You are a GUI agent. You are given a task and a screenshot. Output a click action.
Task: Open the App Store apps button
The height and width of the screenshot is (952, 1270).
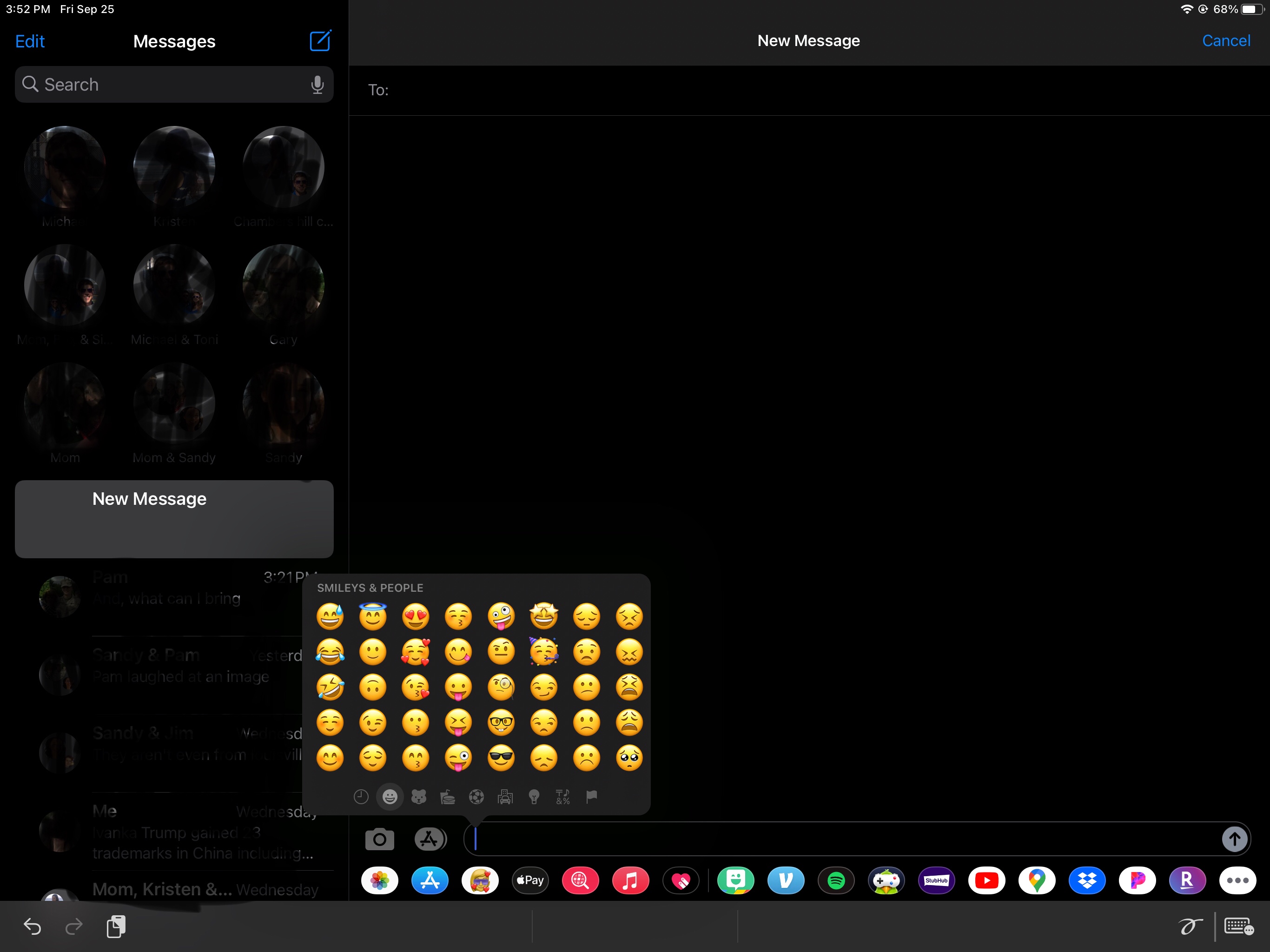[430, 839]
